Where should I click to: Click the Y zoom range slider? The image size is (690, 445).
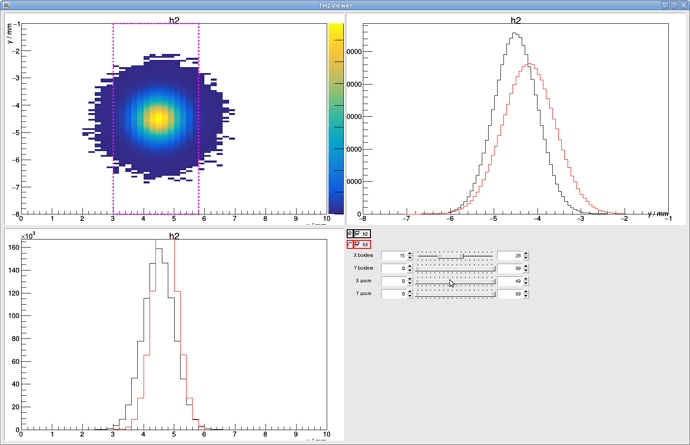tap(455, 295)
